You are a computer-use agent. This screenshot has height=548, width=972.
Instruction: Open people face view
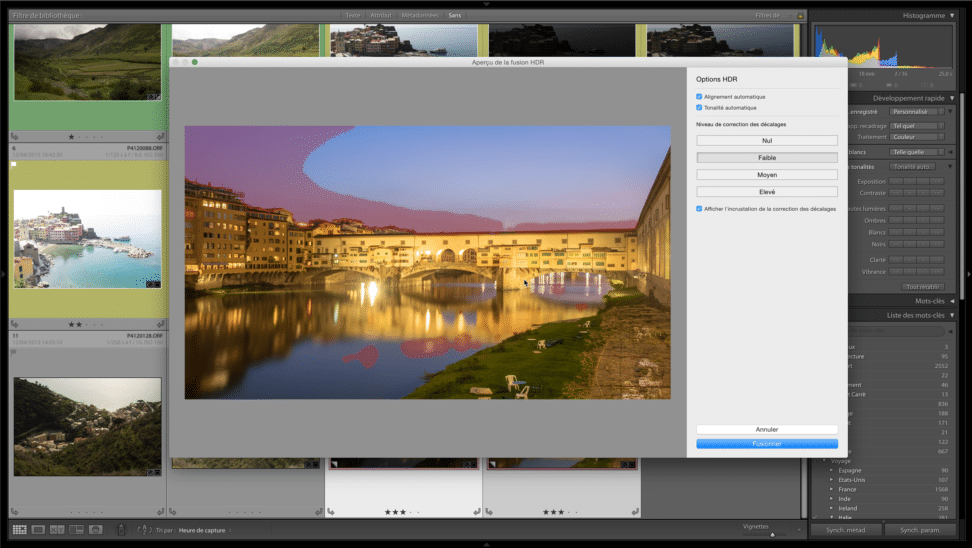point(95,529)
